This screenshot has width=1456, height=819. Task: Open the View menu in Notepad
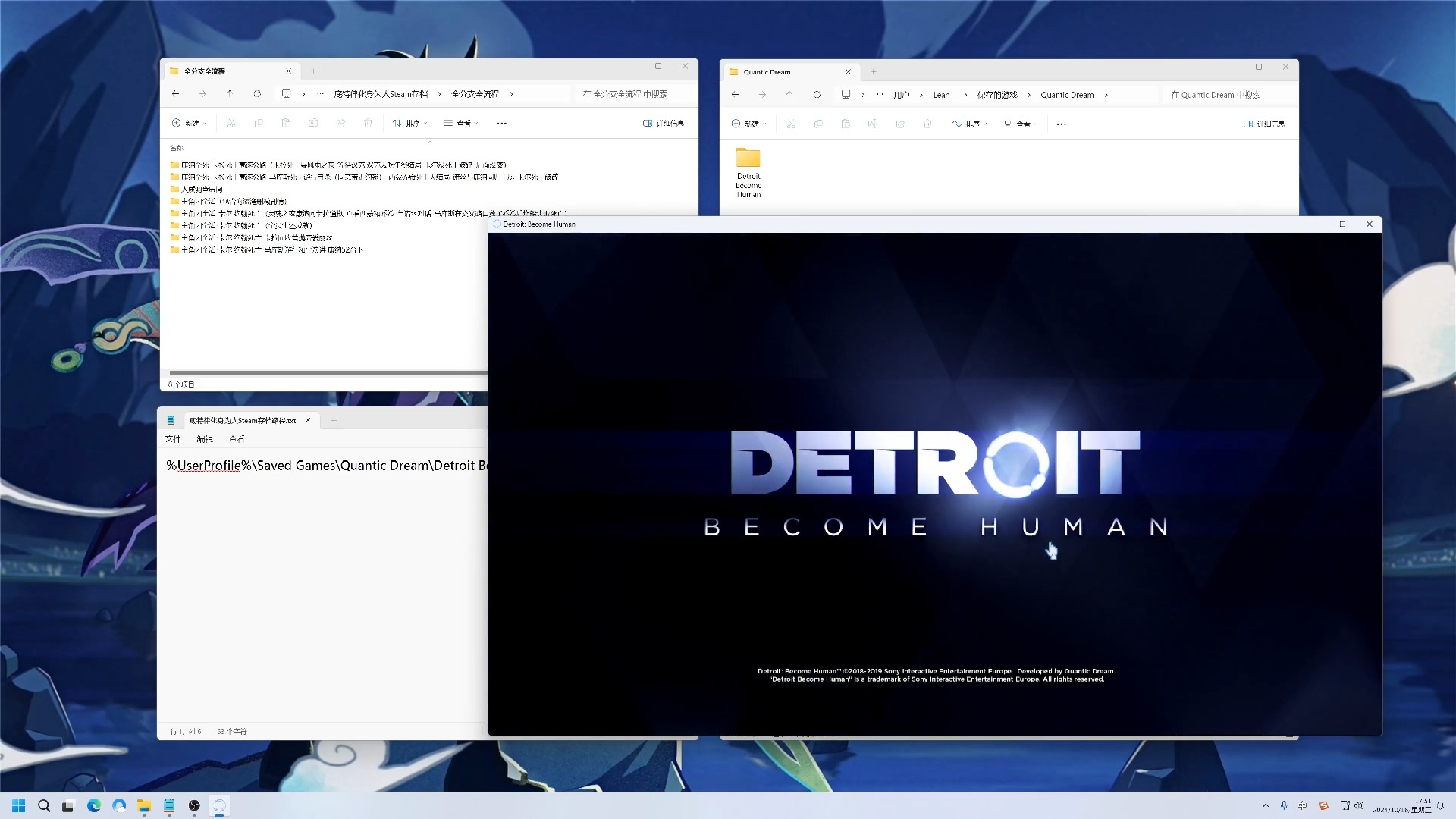click(x=237, y=439)
